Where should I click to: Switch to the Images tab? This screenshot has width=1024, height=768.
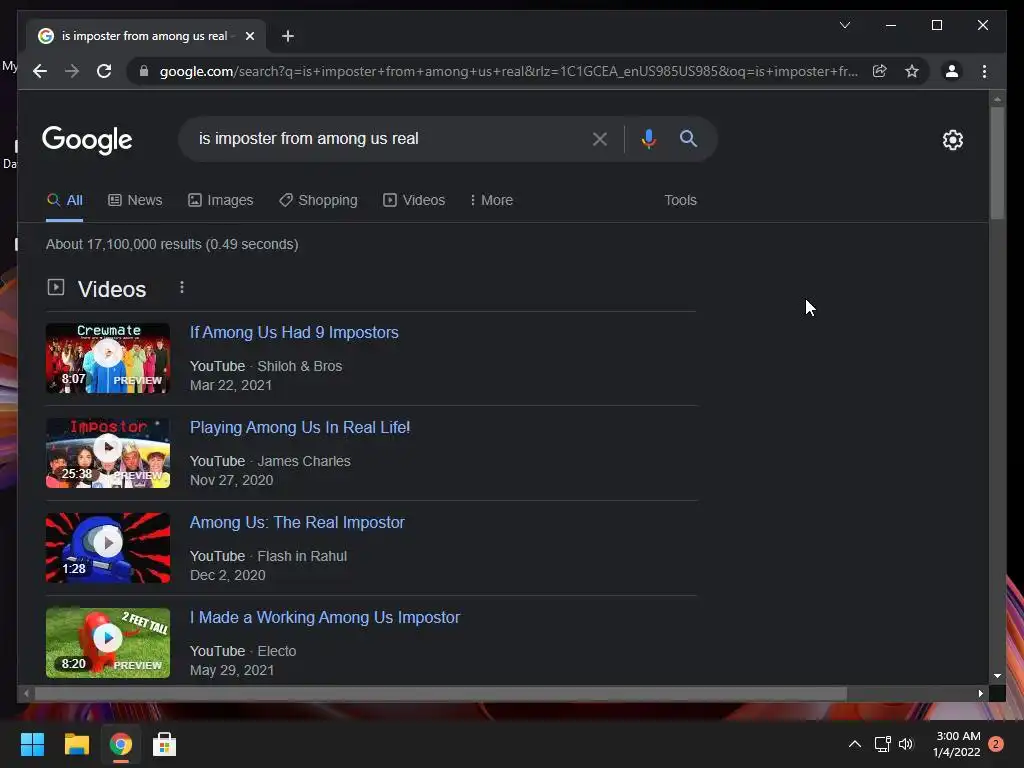pyautogui.click(x=221, y=200)
